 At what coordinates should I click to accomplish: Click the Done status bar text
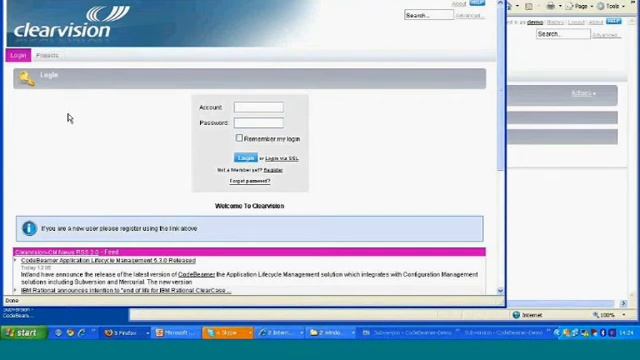(x=12, y=300)
